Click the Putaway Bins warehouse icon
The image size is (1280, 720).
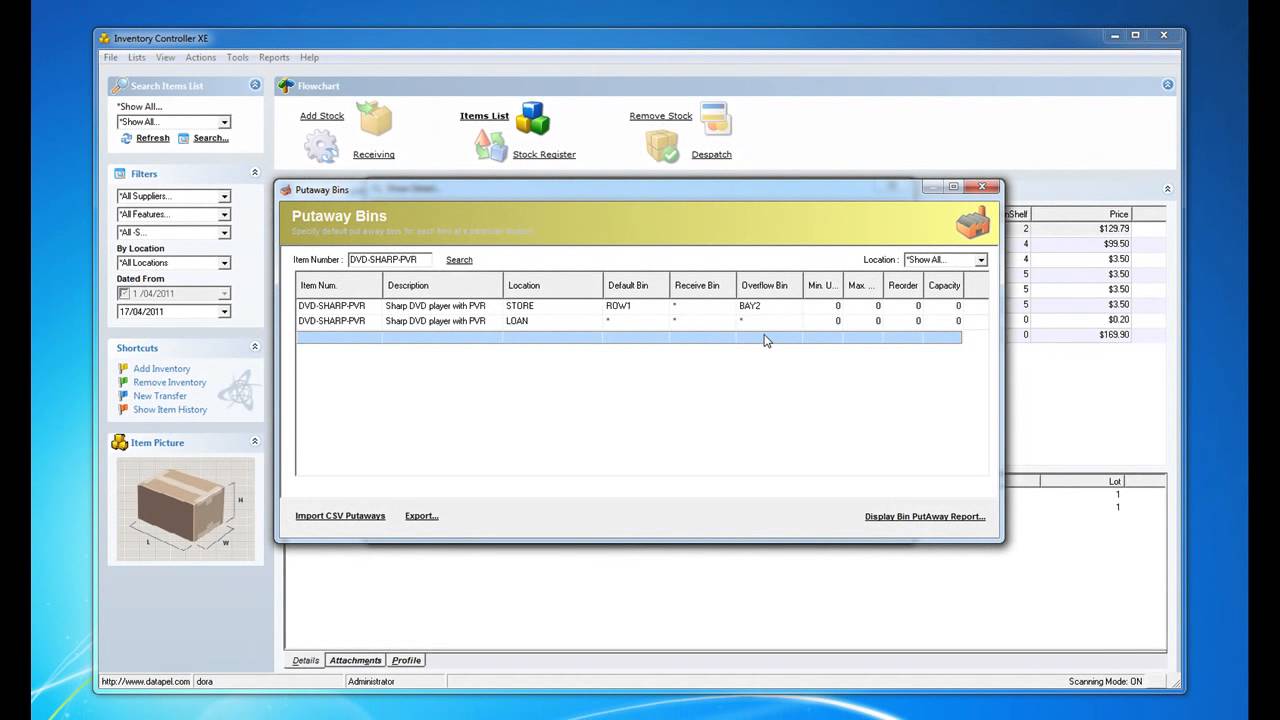tap(973, 222)
